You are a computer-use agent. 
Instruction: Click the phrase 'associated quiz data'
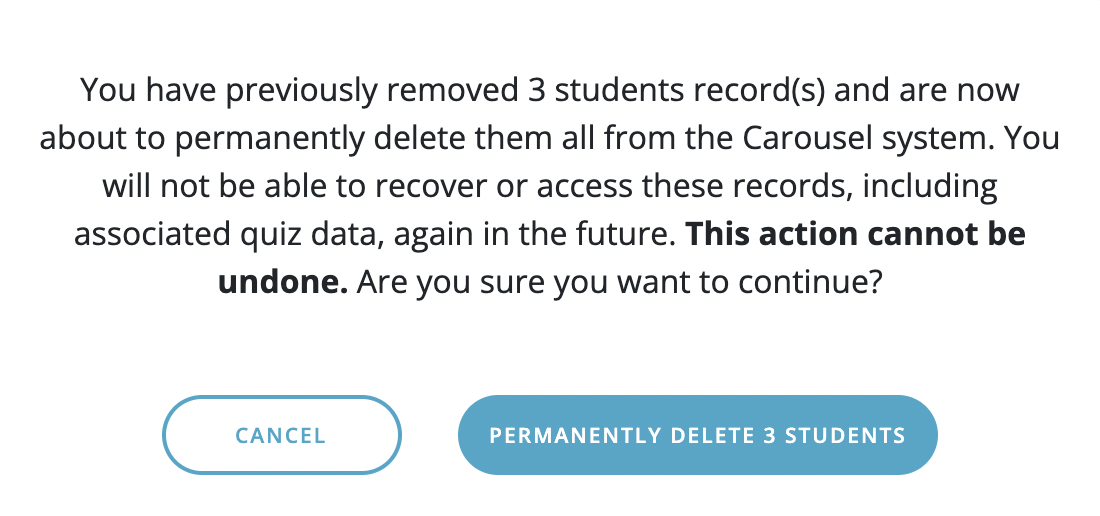pos(227,234)
